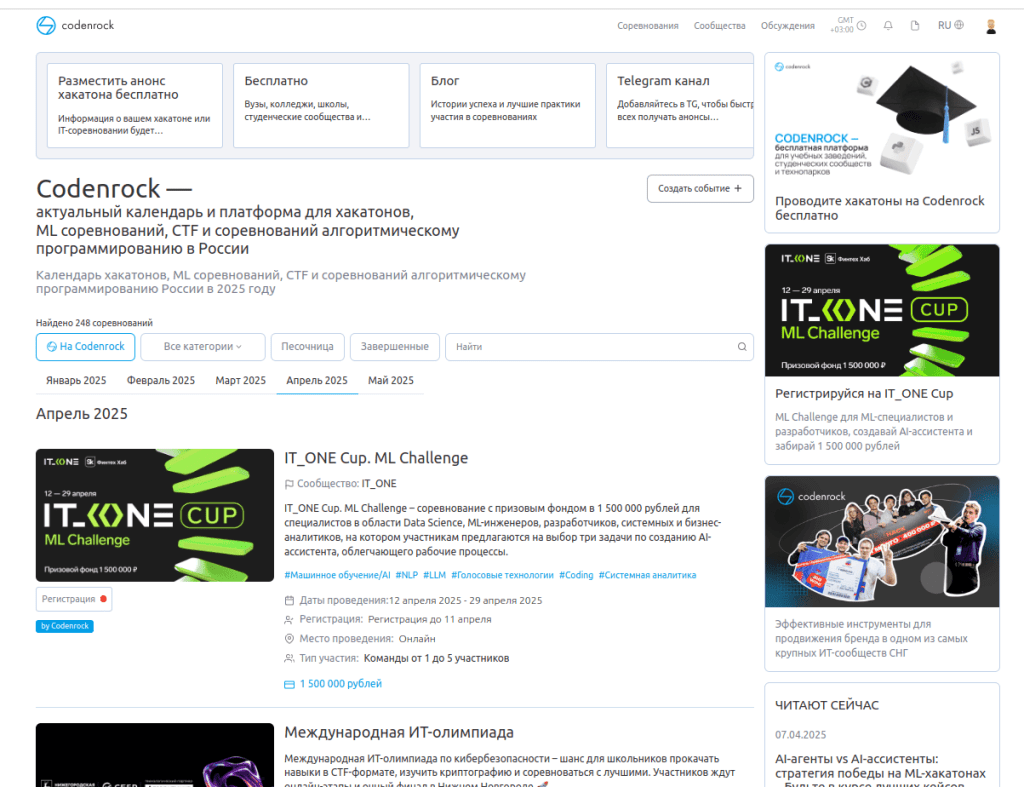
Task: Click the calendar icon beside Даты проведения
Action: click(x=289, y=600)
